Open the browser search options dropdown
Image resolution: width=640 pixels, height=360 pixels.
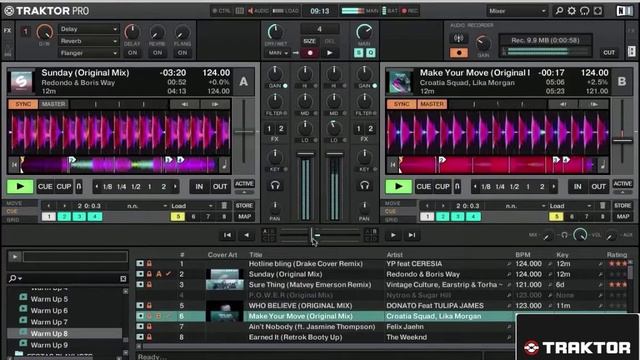15,278
